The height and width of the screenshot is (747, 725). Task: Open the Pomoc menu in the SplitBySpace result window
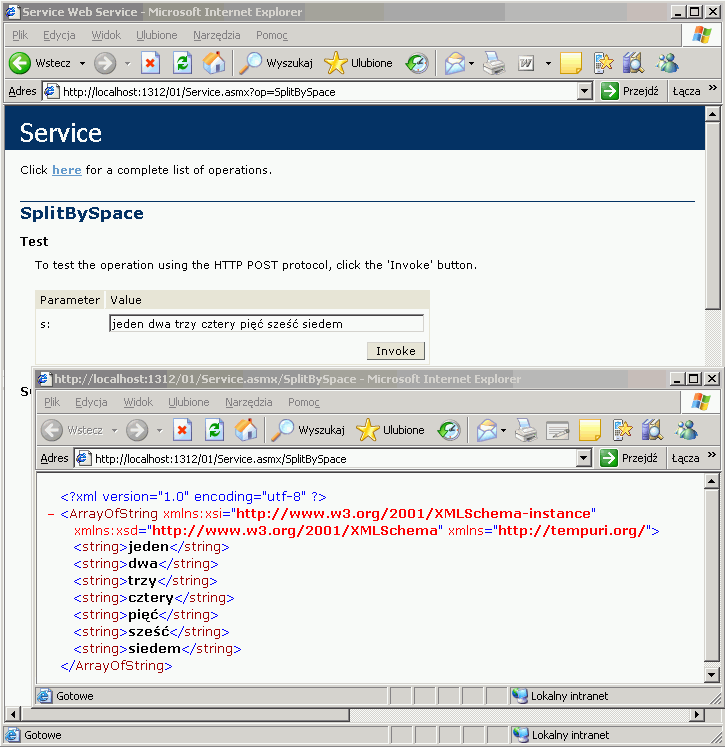point(304,402)
